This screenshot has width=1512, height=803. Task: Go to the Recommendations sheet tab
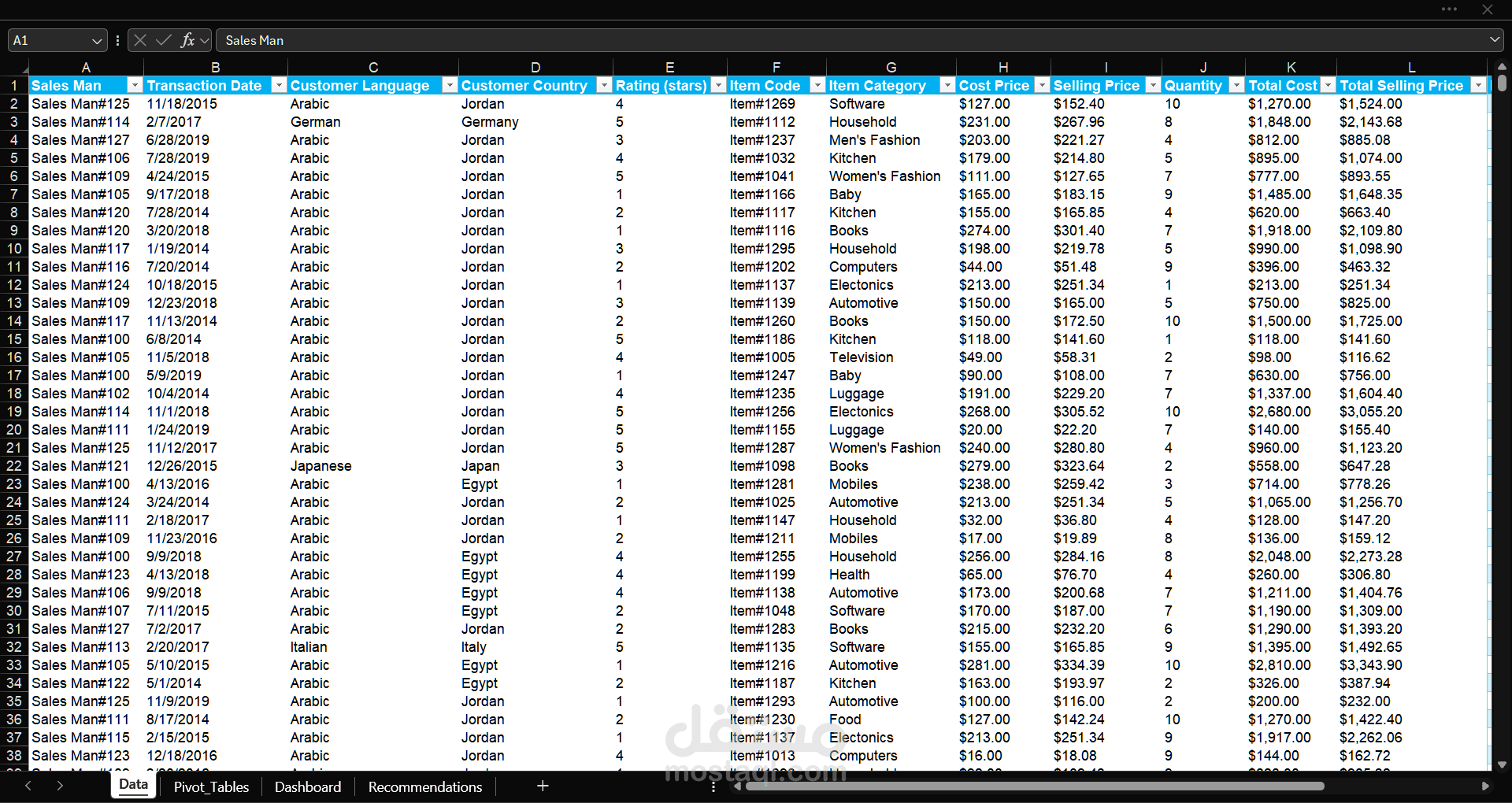[425, 786]
